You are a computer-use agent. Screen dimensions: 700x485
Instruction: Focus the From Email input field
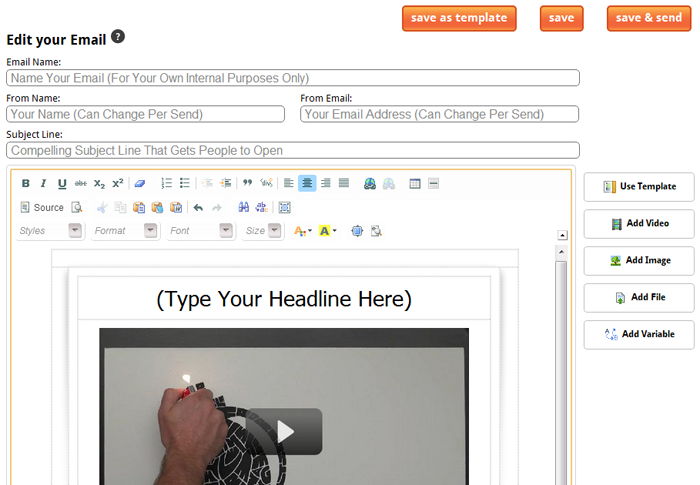(439, 114)
